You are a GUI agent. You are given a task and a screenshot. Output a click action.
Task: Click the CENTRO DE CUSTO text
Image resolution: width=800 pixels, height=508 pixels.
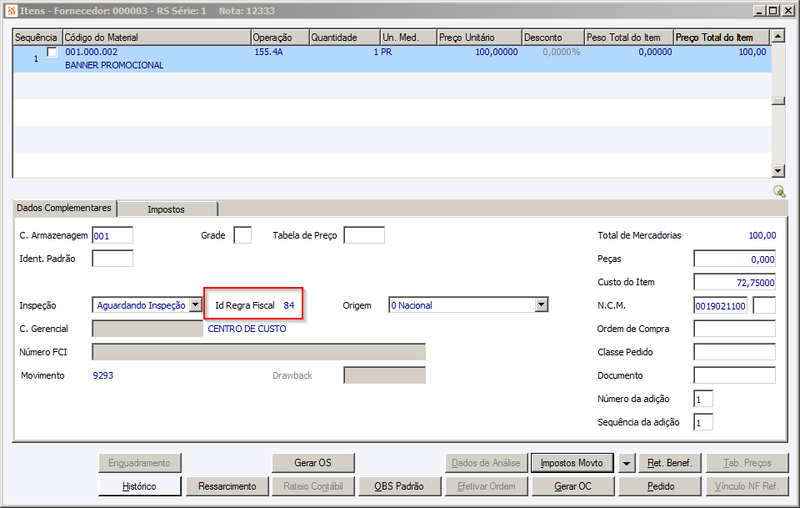pyautogui.click(x=247, y=329)
